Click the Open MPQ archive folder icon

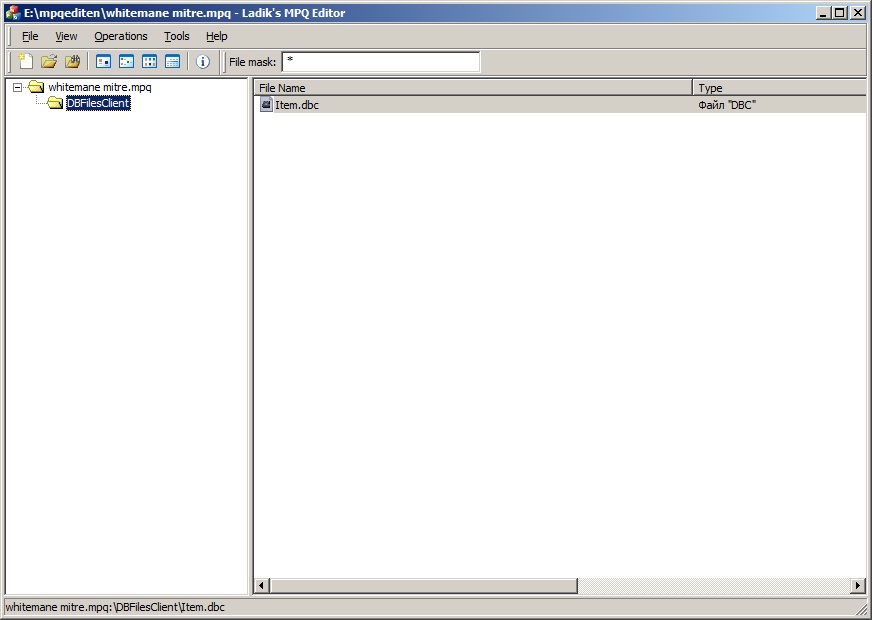(x=49, y=62)
